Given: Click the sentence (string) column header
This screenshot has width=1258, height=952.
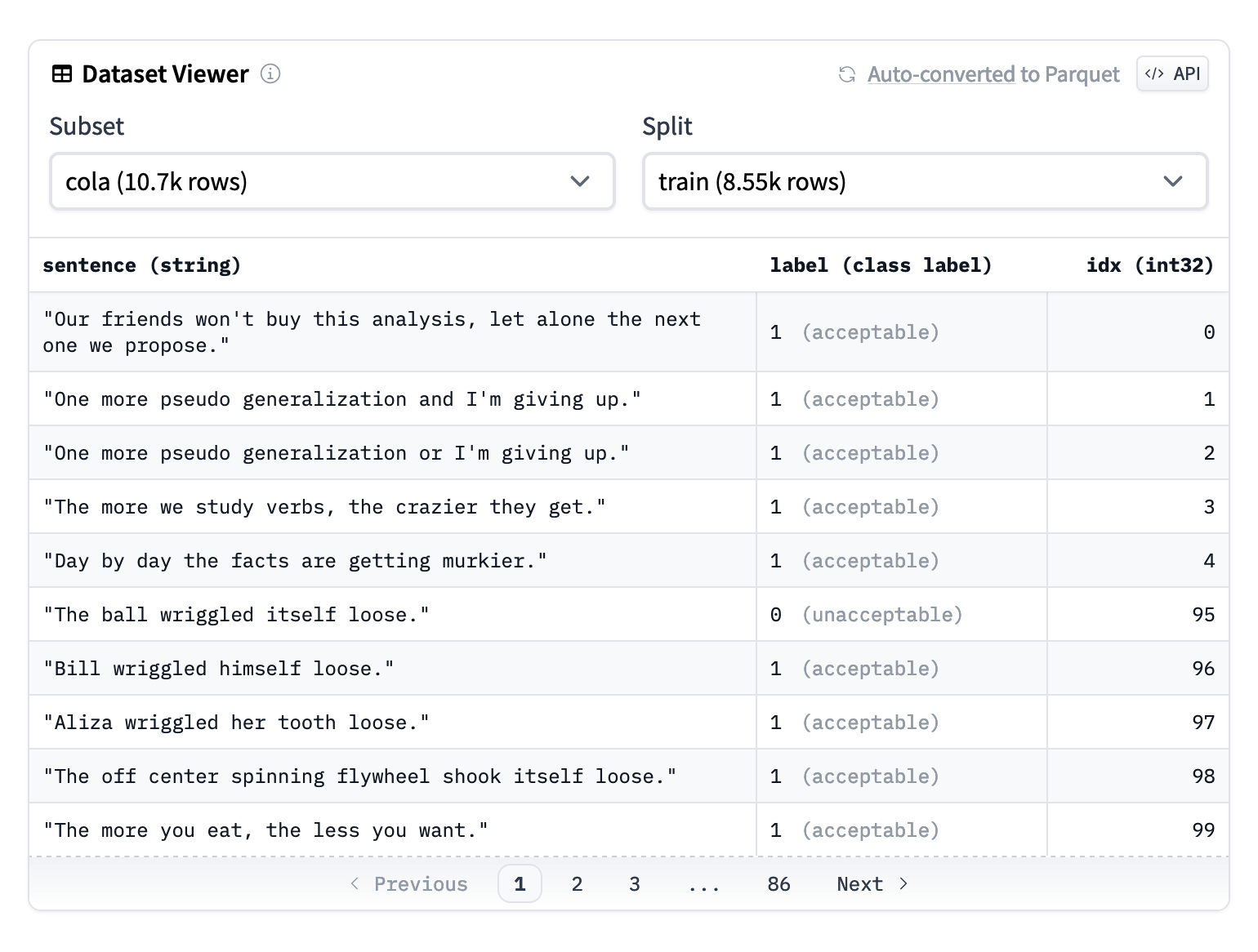Looking at the screenshot, I should [x=142, y=265].
